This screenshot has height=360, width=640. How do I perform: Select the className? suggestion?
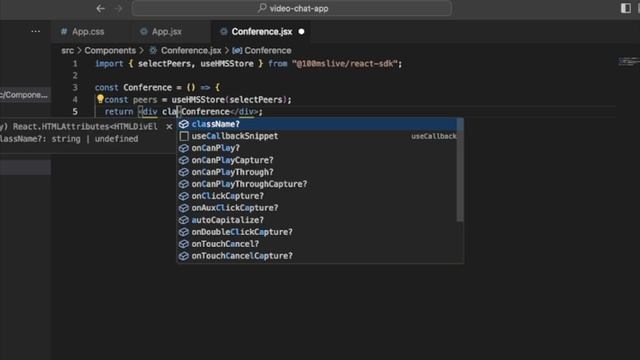(x=318, y=124)
